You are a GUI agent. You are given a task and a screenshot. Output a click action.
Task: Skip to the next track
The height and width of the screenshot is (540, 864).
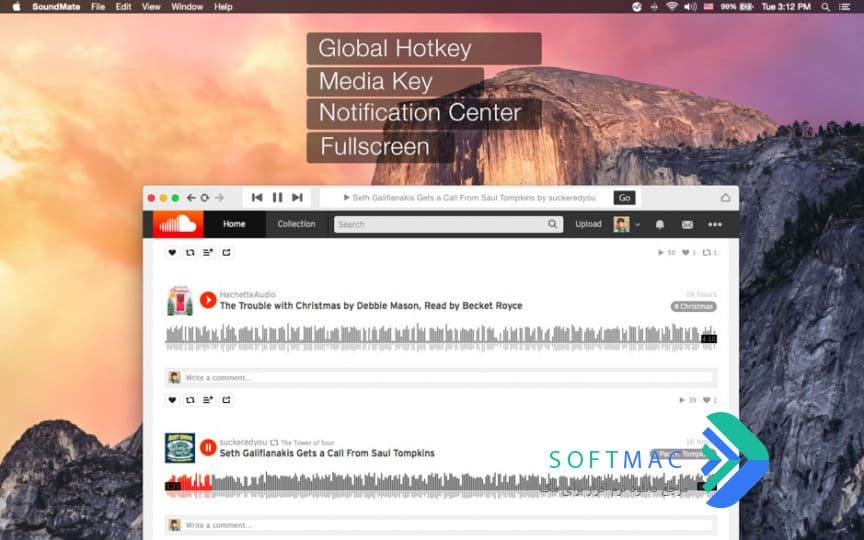(x=298, y=197)
